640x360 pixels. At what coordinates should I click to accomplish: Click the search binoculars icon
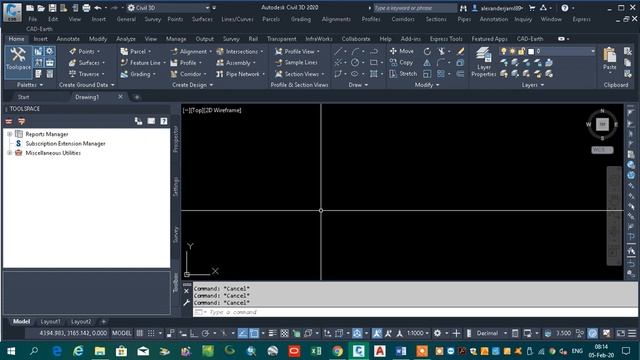[463, 8]
